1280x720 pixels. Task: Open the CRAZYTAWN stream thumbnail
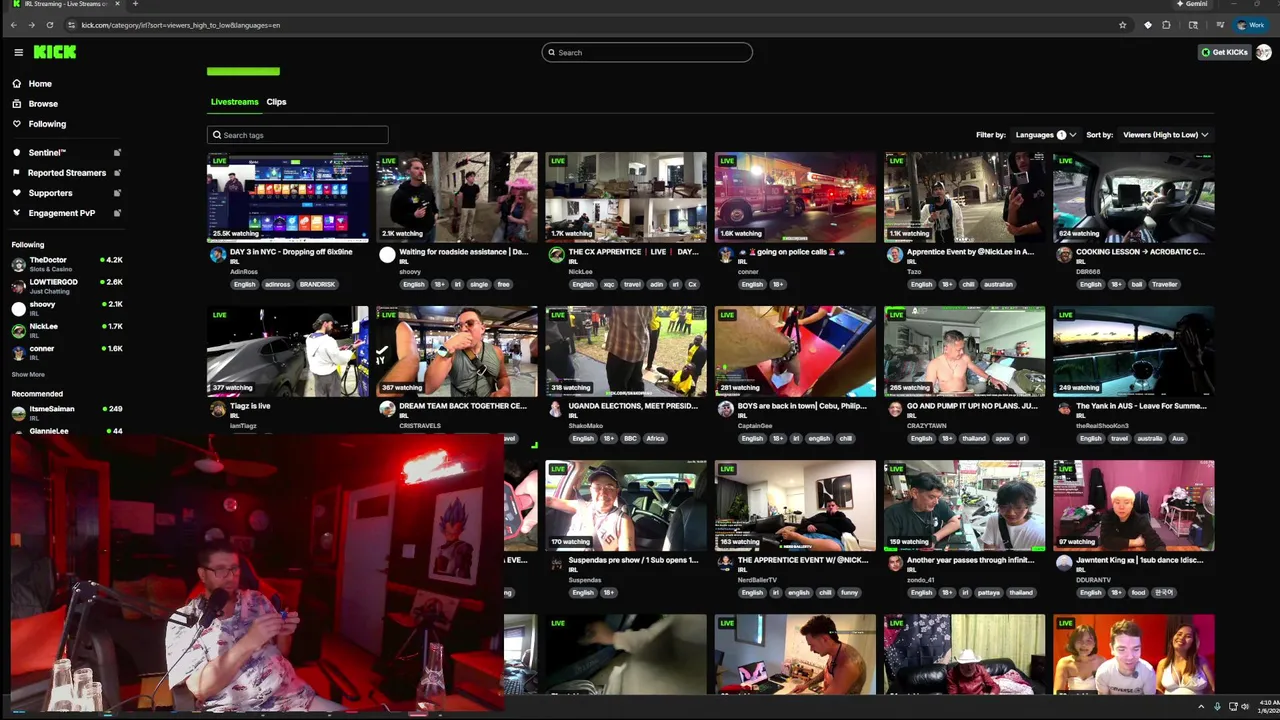pyautogui.click(x=965, y=351)
